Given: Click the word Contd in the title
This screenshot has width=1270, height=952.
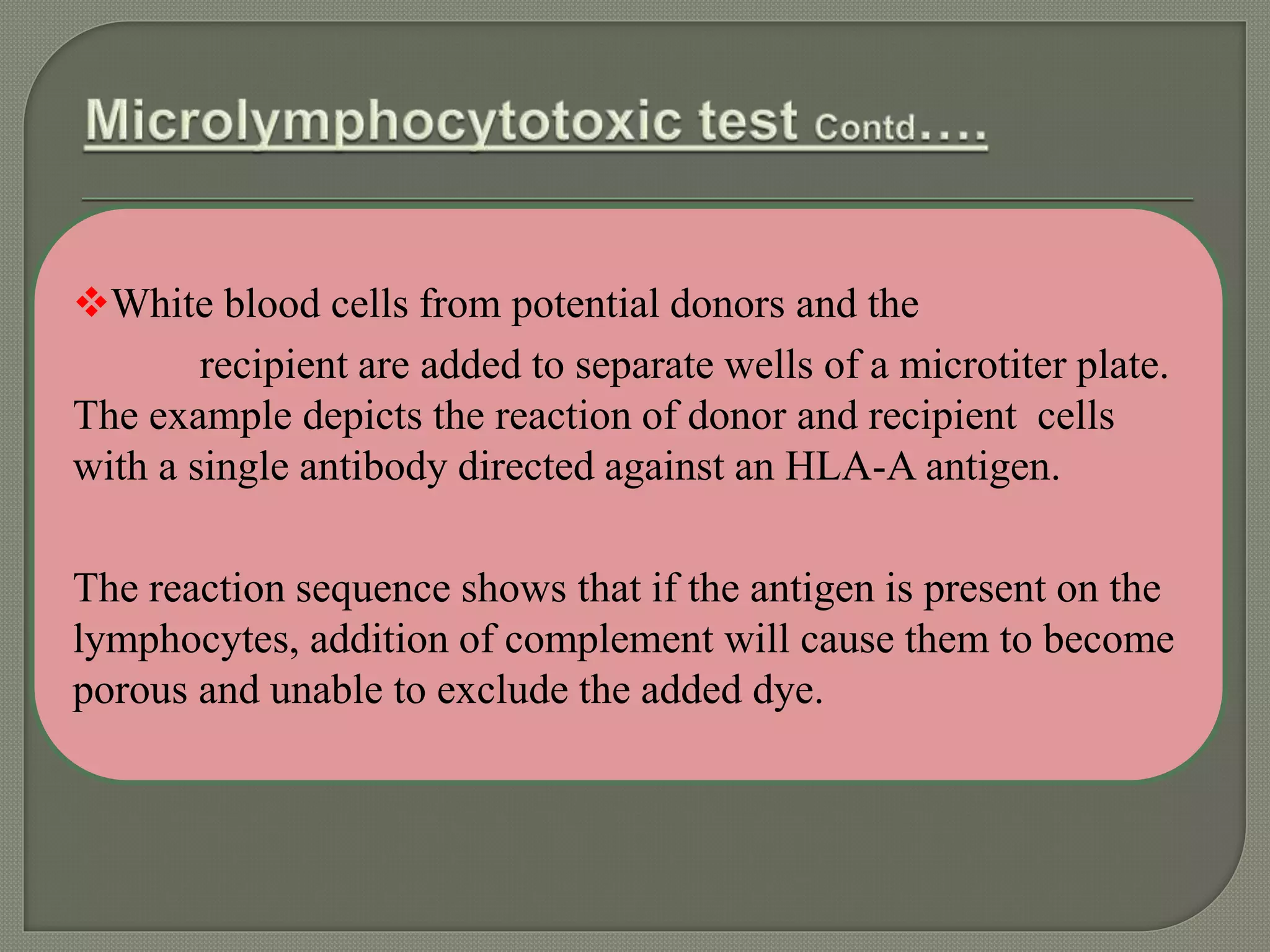Looking at the screenshot, I should [x=864, y=128].
